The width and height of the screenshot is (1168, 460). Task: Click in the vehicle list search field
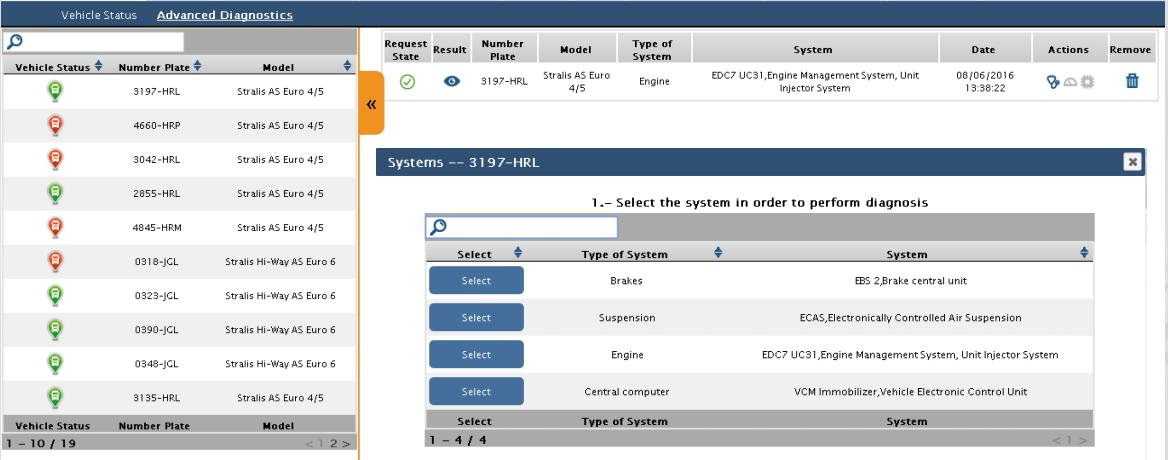pyautogui.click(x=93, y=42)
